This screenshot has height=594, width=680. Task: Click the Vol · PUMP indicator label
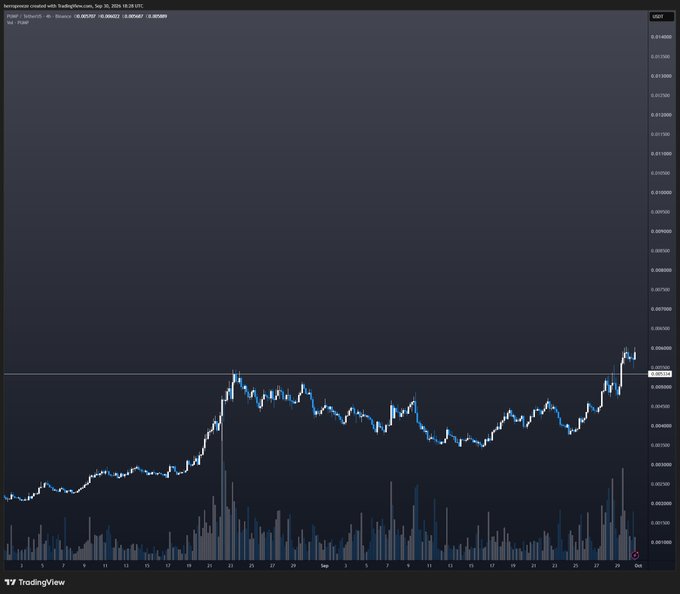click(x=18, y=23)
